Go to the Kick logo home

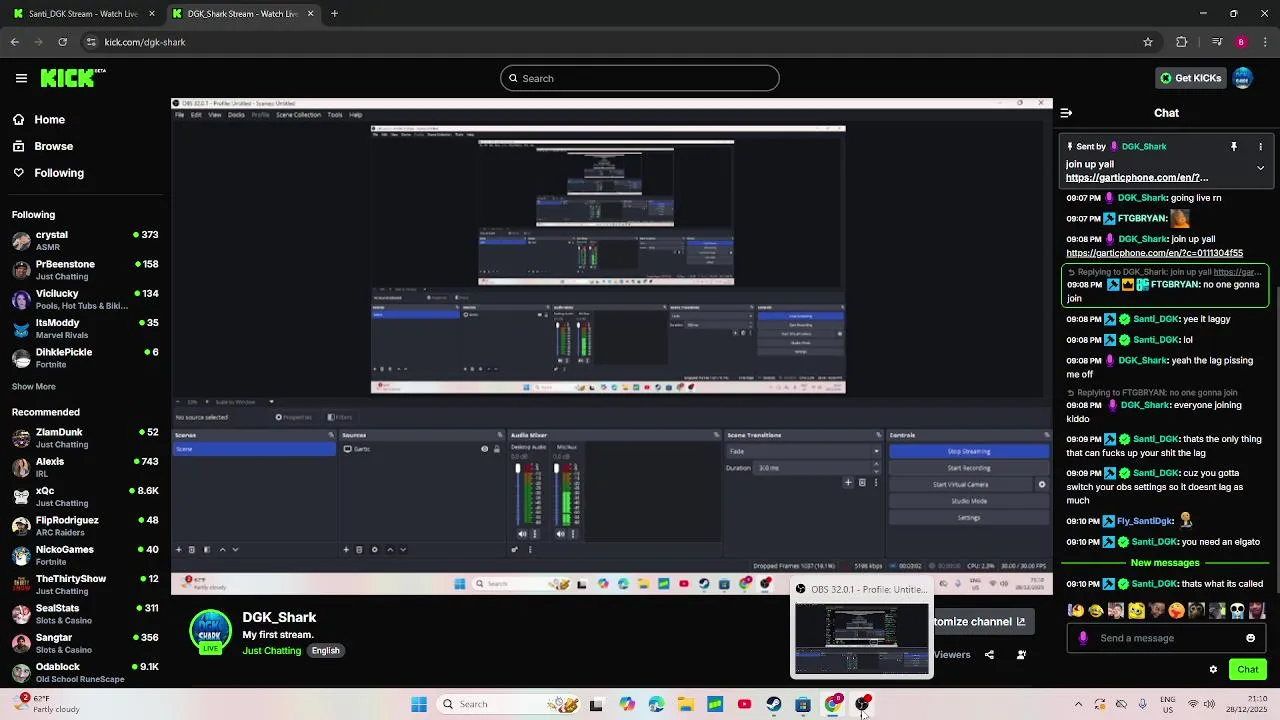[x=73, y=78]
